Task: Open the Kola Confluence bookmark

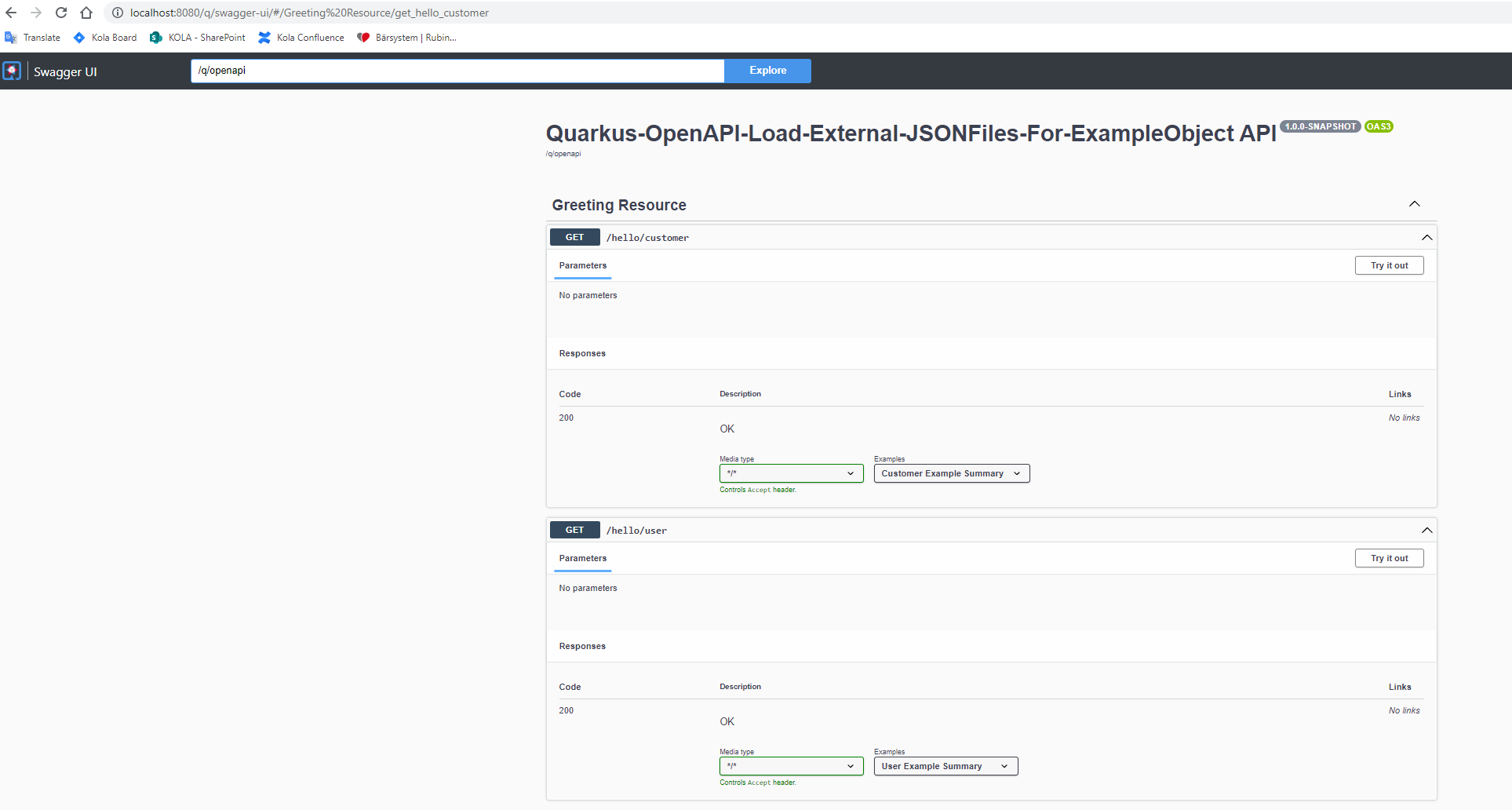Action: (x=301, y=37)
